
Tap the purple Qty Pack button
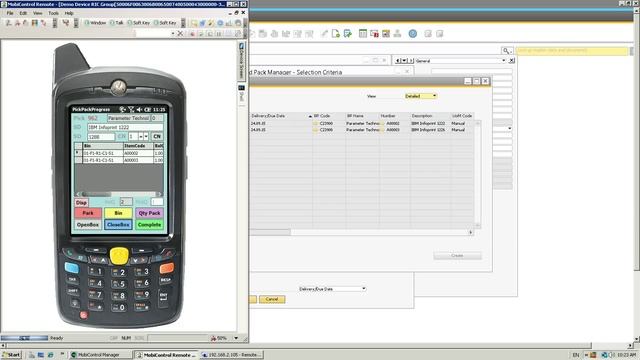pyautogui.click(x=149, y=213)
